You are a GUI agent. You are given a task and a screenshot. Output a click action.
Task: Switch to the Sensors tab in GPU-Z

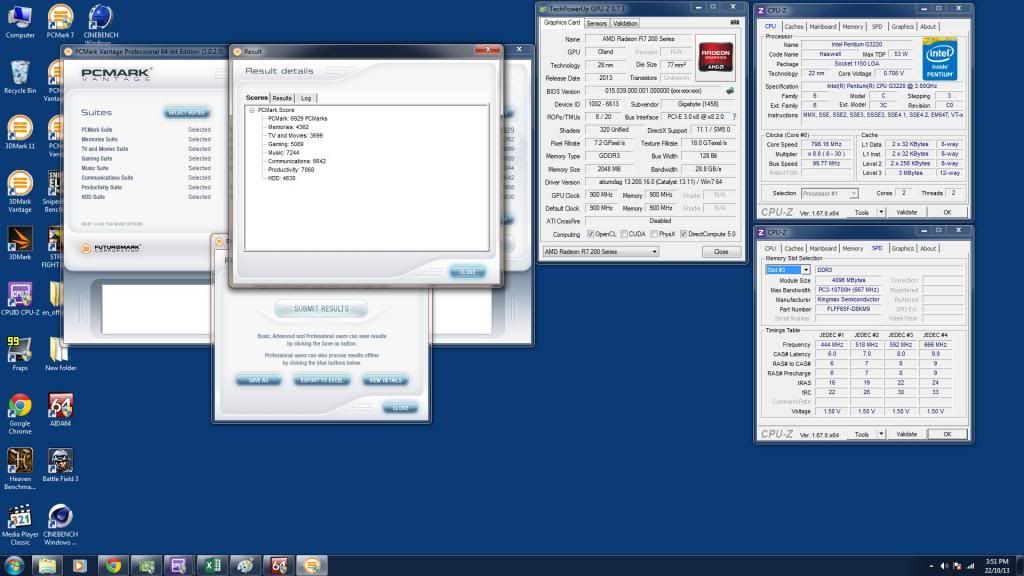click(x=596, y=24)
